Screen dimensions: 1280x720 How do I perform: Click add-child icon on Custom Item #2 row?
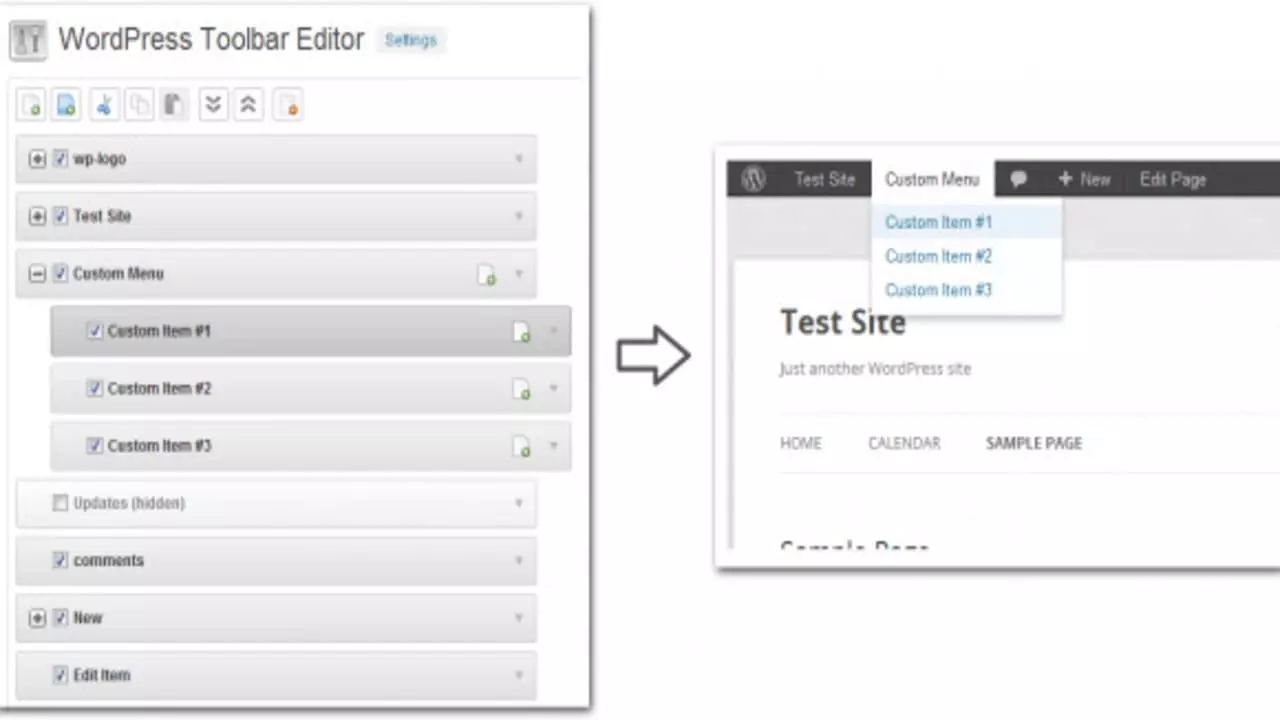pos(521,389)
